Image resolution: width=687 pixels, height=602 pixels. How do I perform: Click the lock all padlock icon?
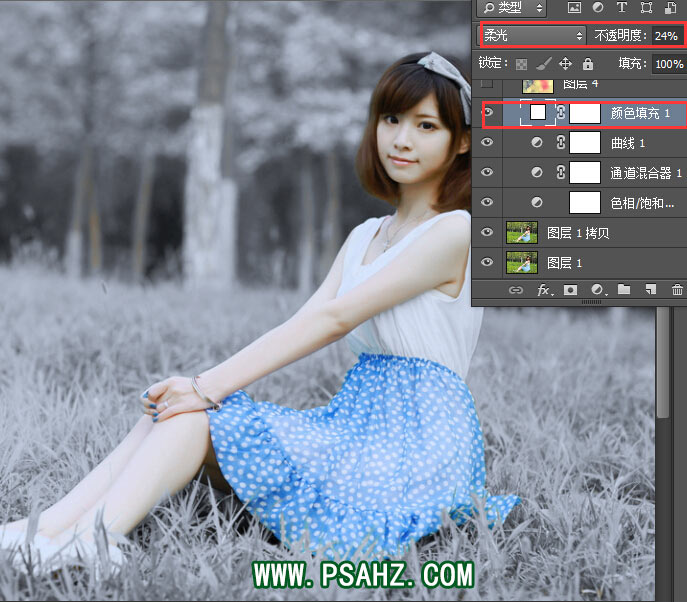[x=588, y=63]
